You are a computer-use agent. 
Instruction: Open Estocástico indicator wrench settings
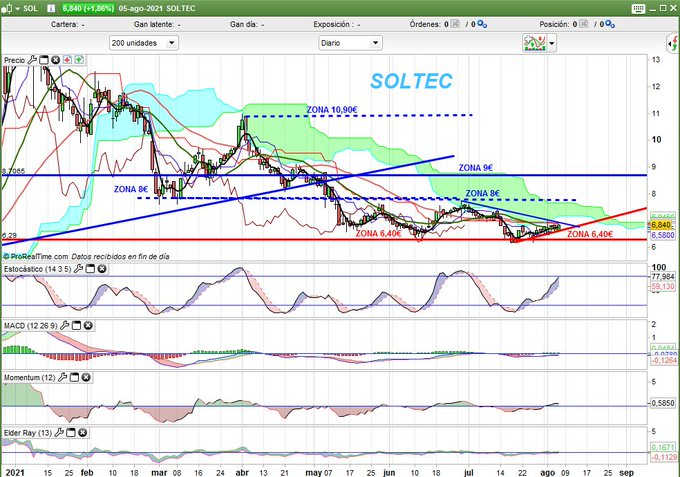78,269
